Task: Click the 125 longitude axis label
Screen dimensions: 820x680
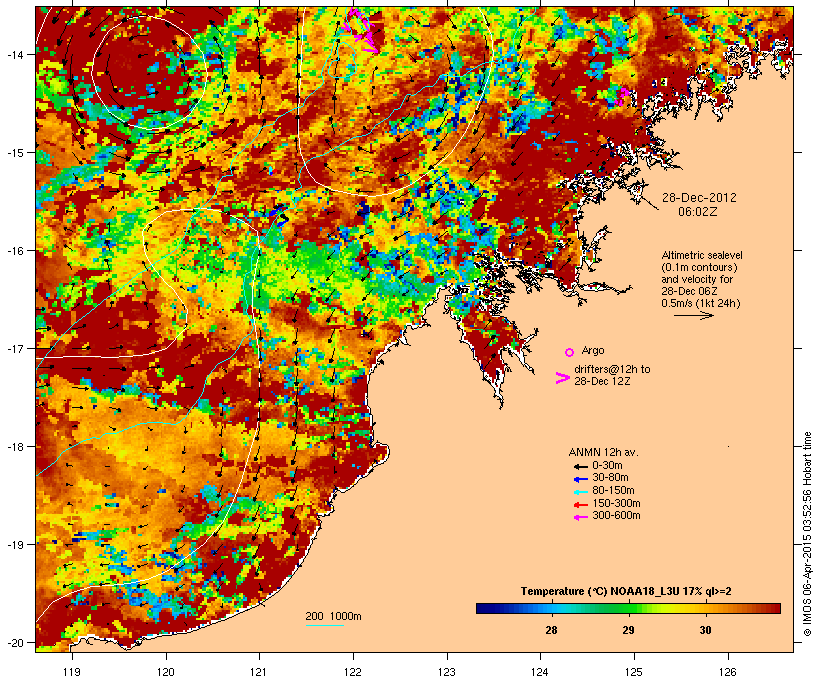Action: pyautogui.click(x=634, y=672)
